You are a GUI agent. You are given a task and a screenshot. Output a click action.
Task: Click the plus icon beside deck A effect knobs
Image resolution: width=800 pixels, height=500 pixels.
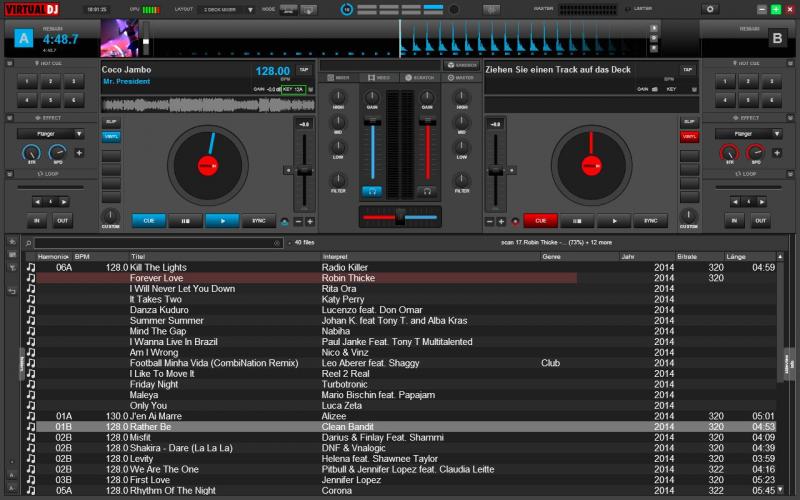78,153
